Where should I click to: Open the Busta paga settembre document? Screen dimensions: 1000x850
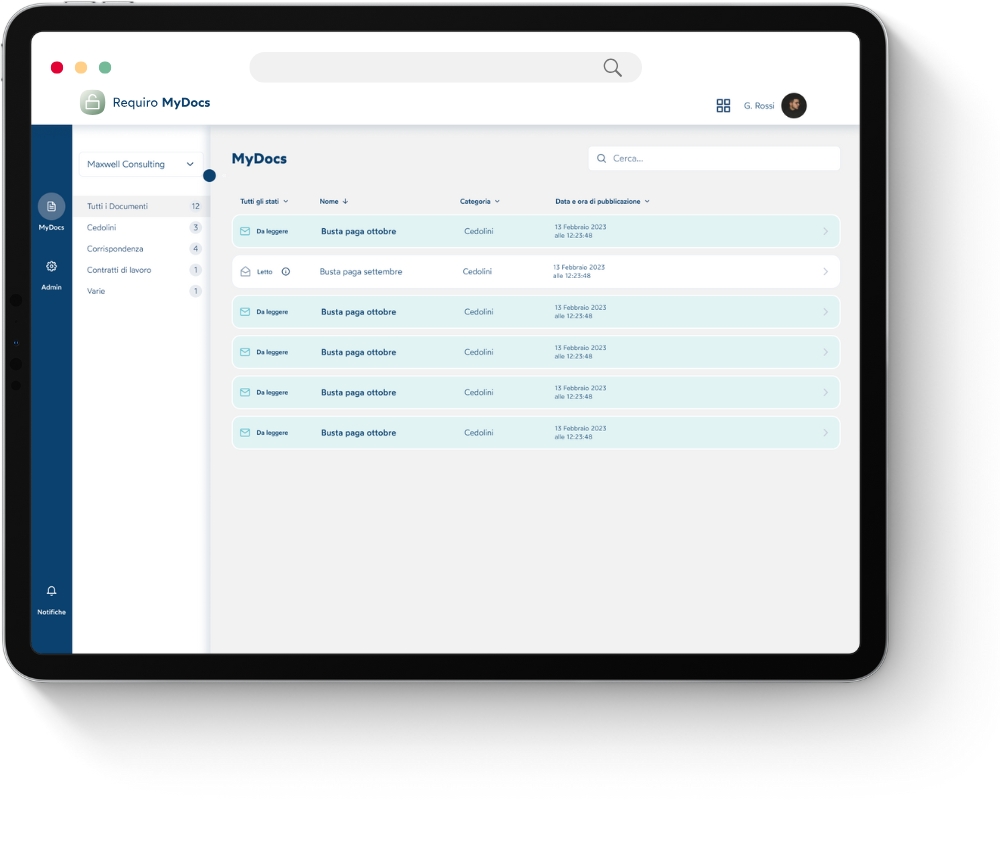point(536,272)
